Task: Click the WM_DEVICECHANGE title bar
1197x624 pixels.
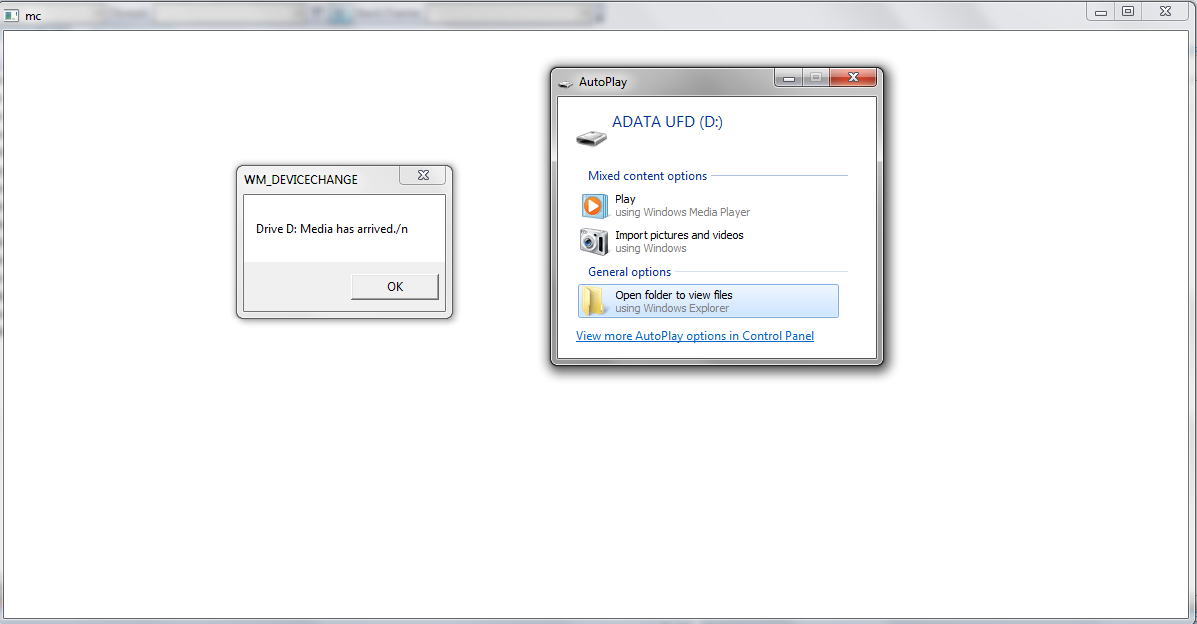Action: tap(319, 179)
